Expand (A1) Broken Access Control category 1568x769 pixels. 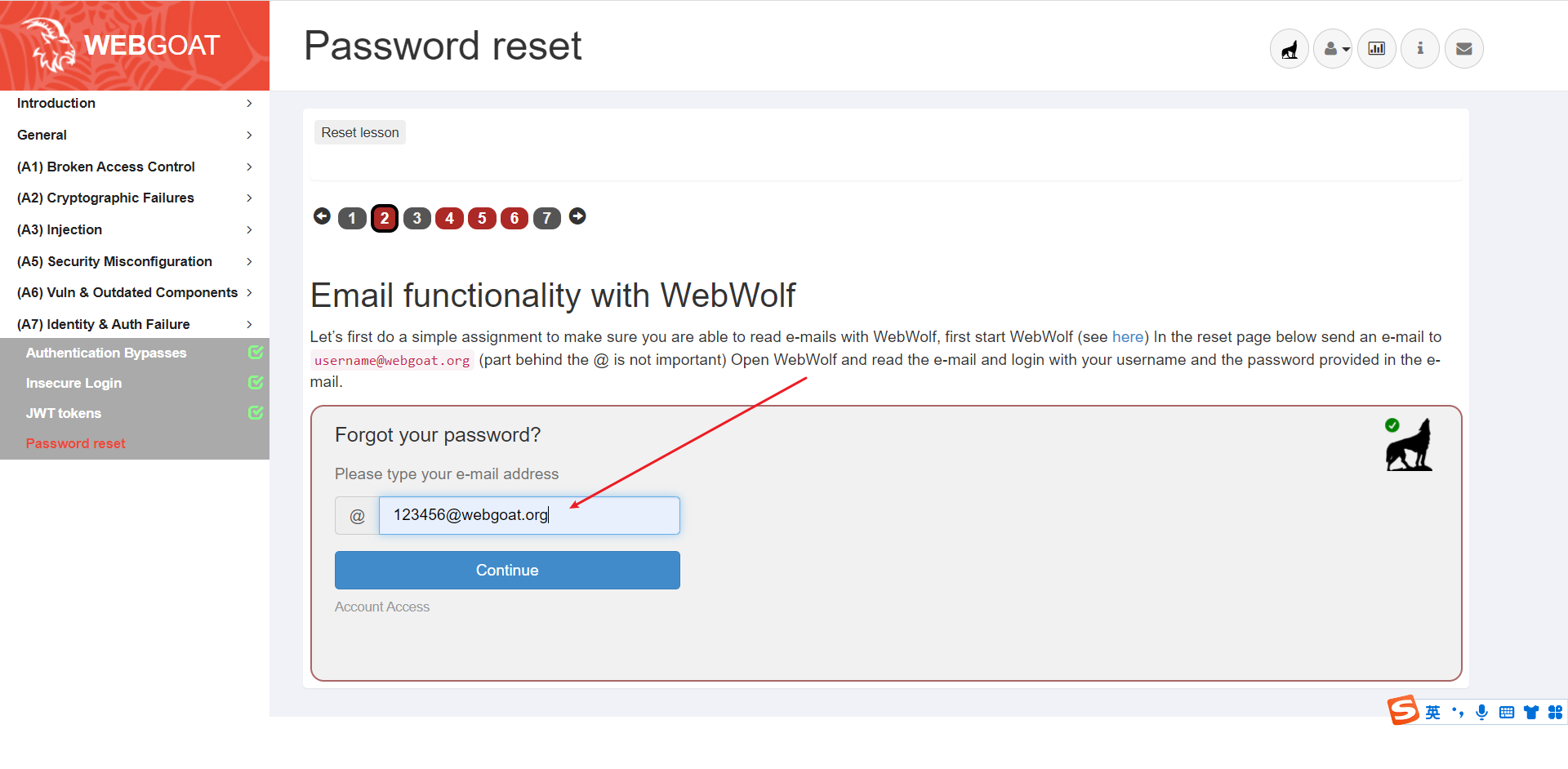(135, 167)
